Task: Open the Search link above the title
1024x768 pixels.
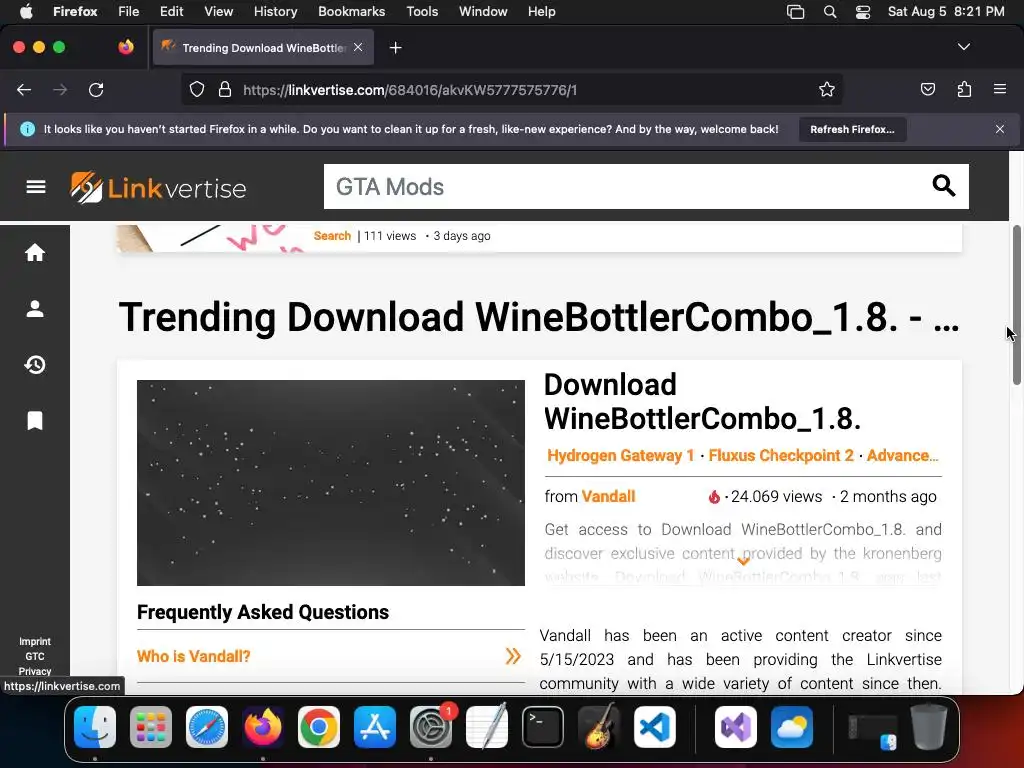Action: coord(332,236)
